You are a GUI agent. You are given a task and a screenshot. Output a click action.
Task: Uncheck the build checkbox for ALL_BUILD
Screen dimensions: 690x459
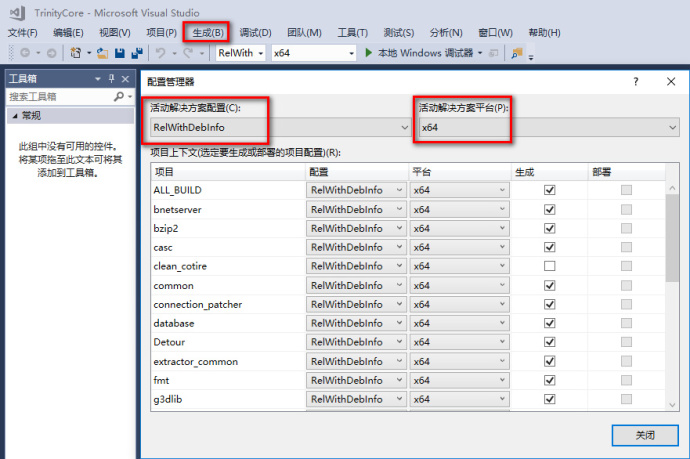(548, 190)
